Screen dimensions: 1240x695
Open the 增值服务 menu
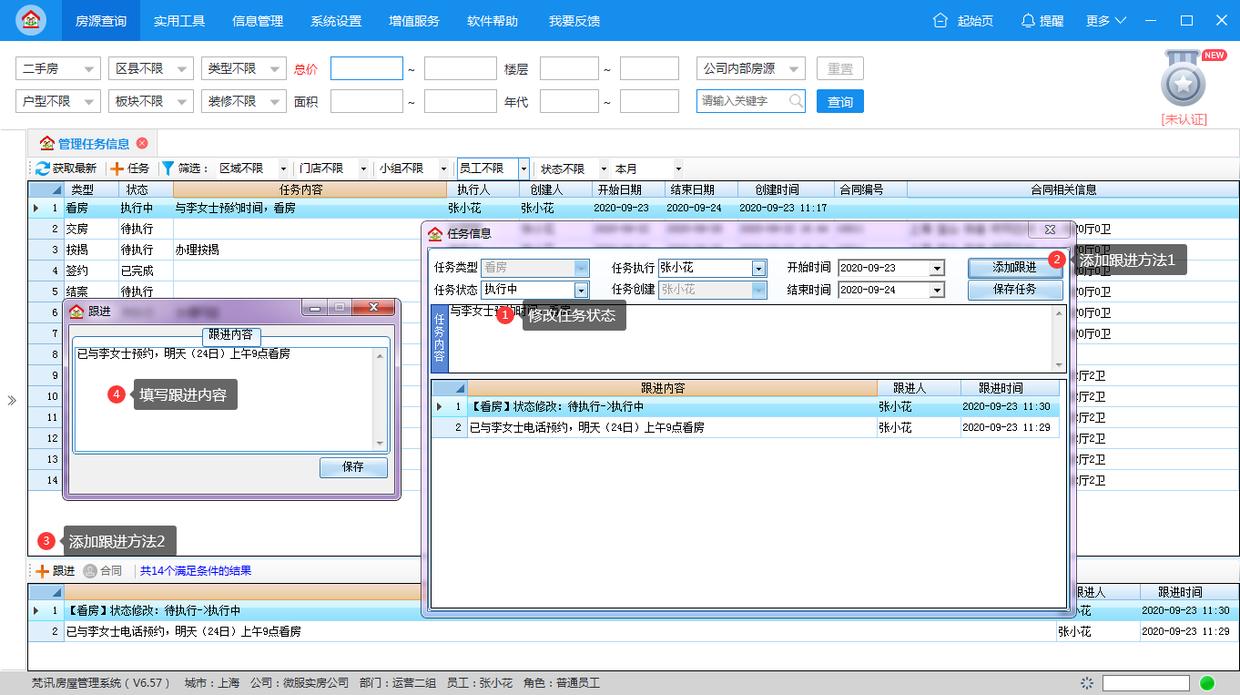point(413,20)
